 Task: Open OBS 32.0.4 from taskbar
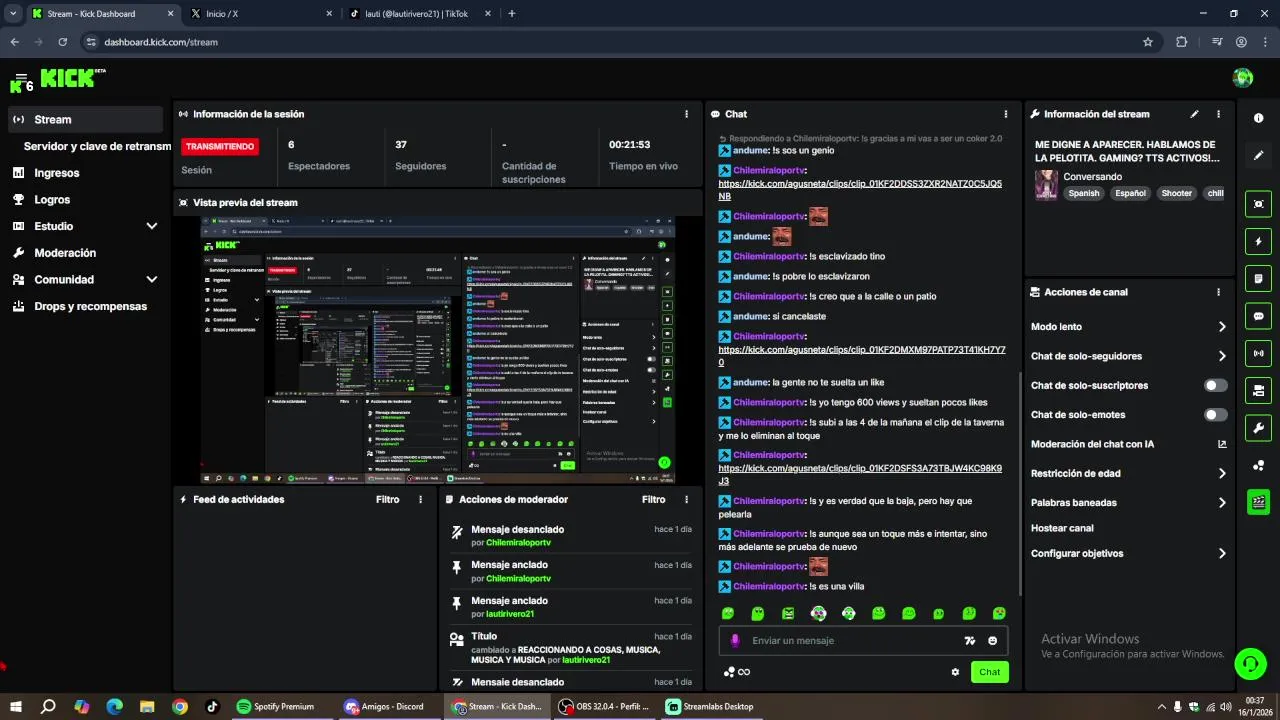[x=604, y=707]
